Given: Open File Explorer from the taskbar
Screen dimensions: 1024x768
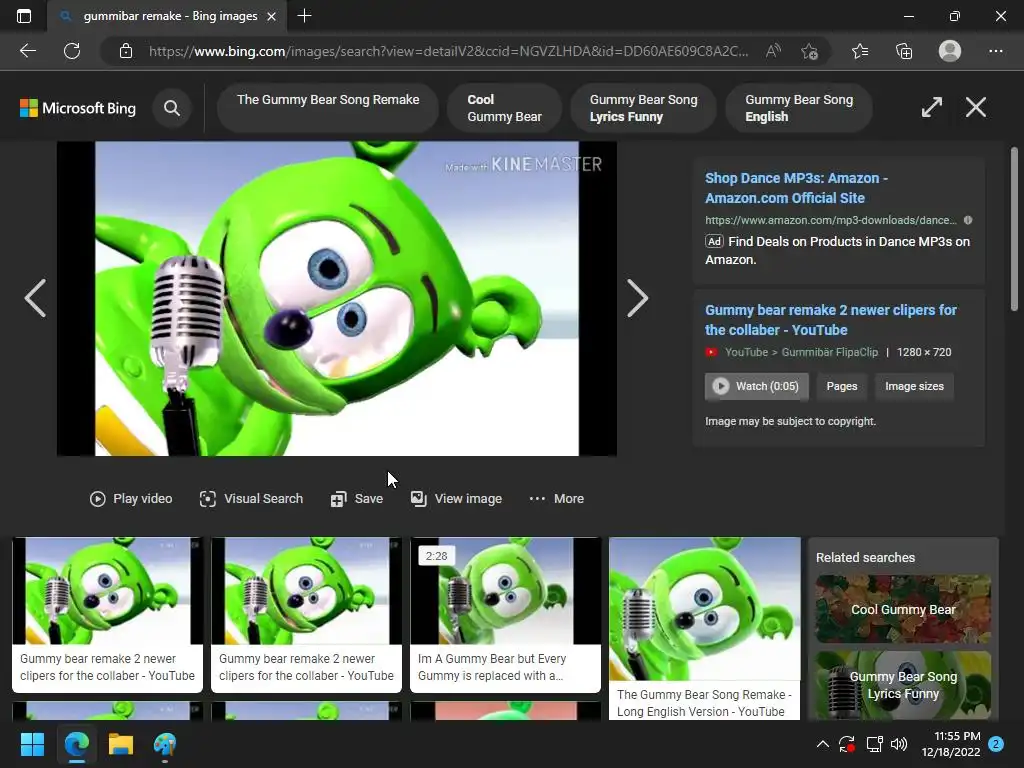Looking at the screenshot, I should [x=121, y=744].
